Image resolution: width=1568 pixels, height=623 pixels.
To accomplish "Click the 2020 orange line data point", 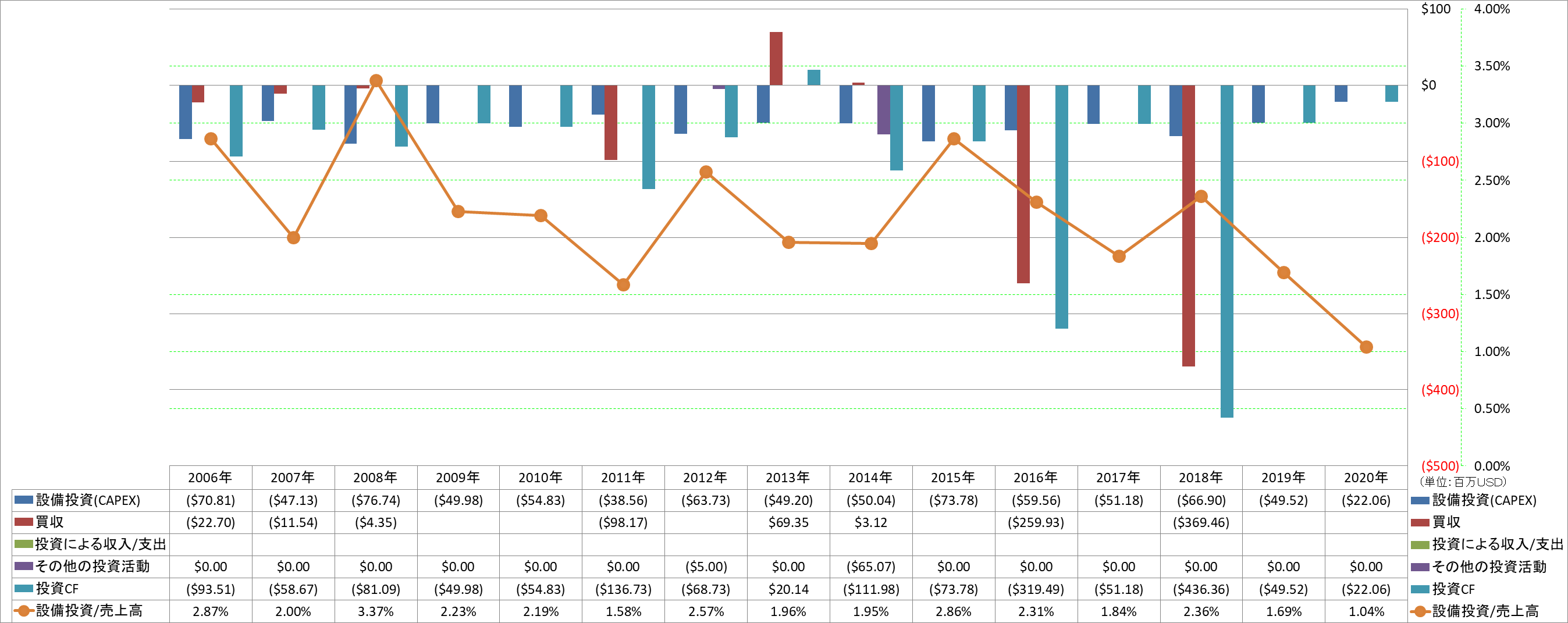I will 1366,347.
